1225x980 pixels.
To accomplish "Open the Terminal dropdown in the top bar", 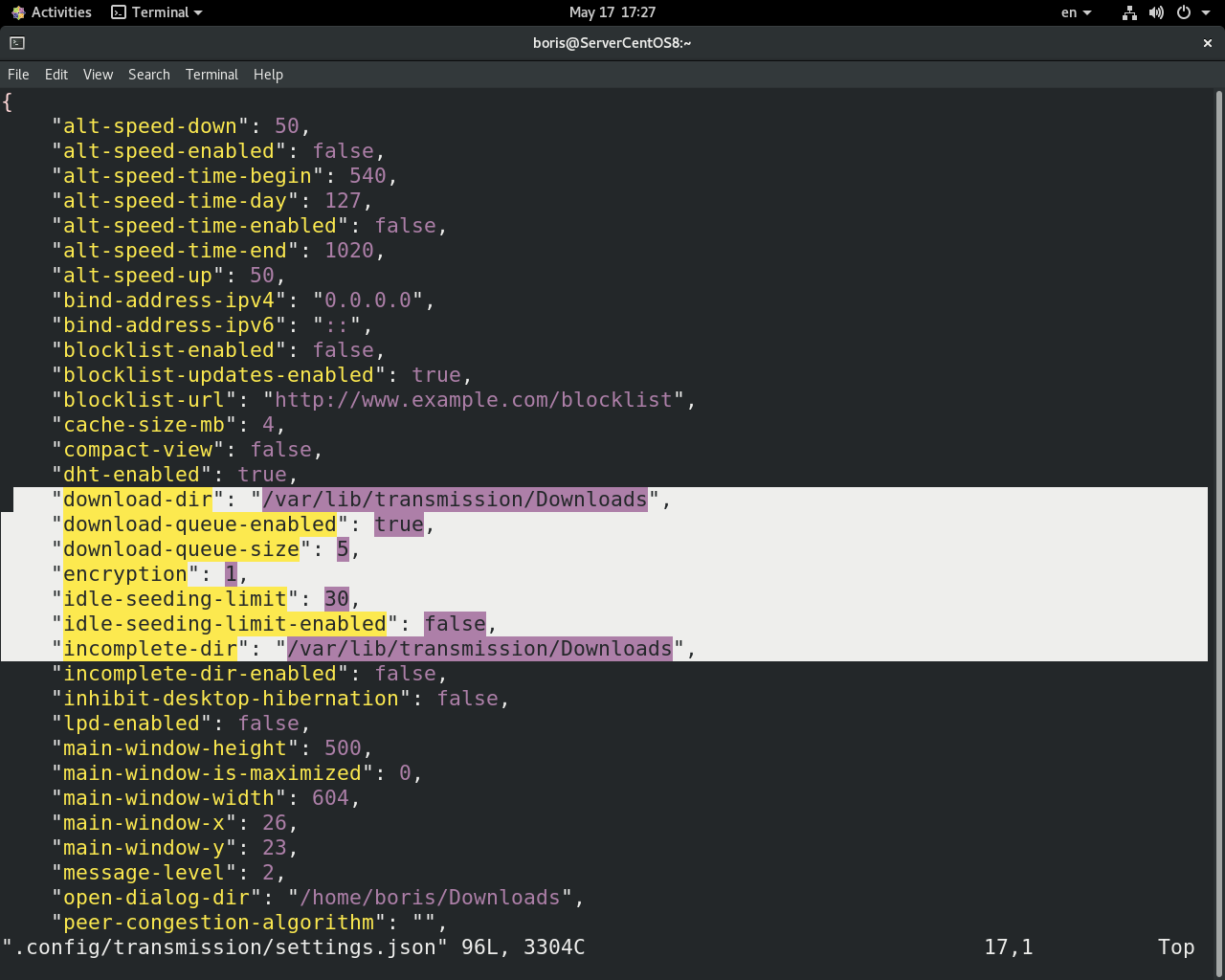I will [156, 12].
